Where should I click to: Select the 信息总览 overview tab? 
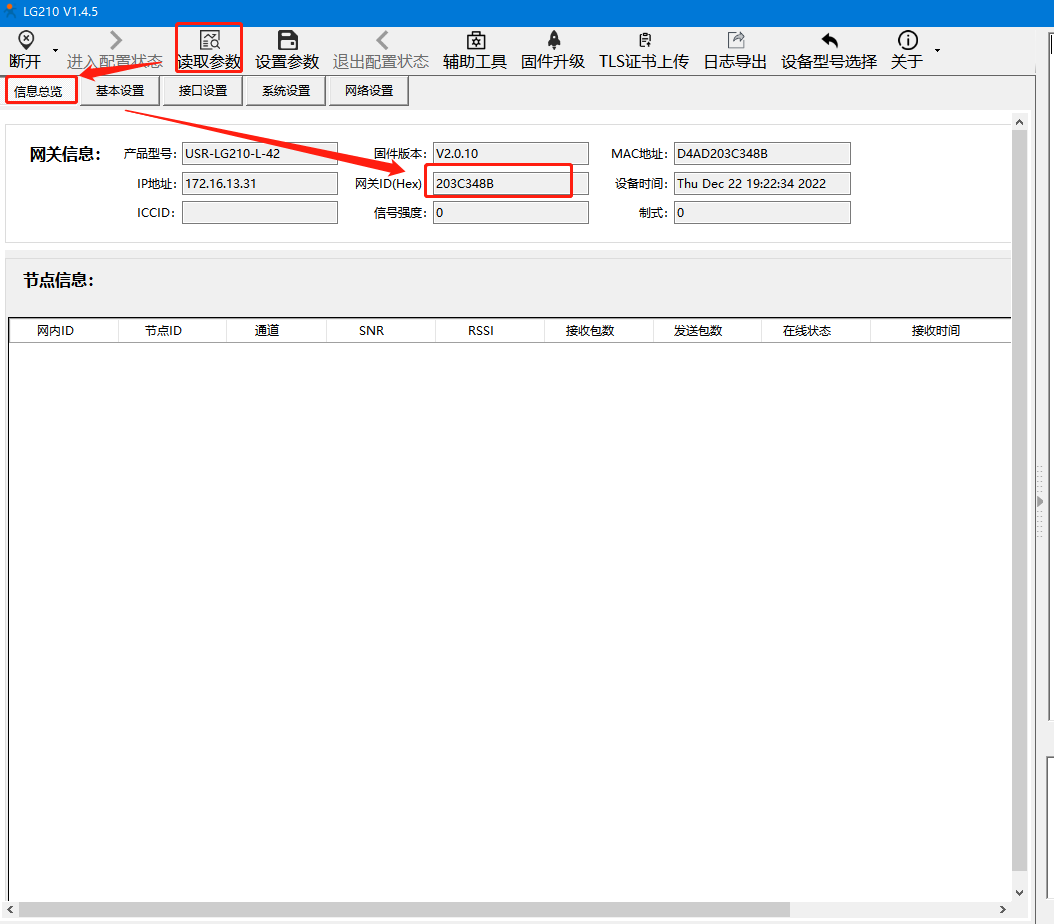39,91
